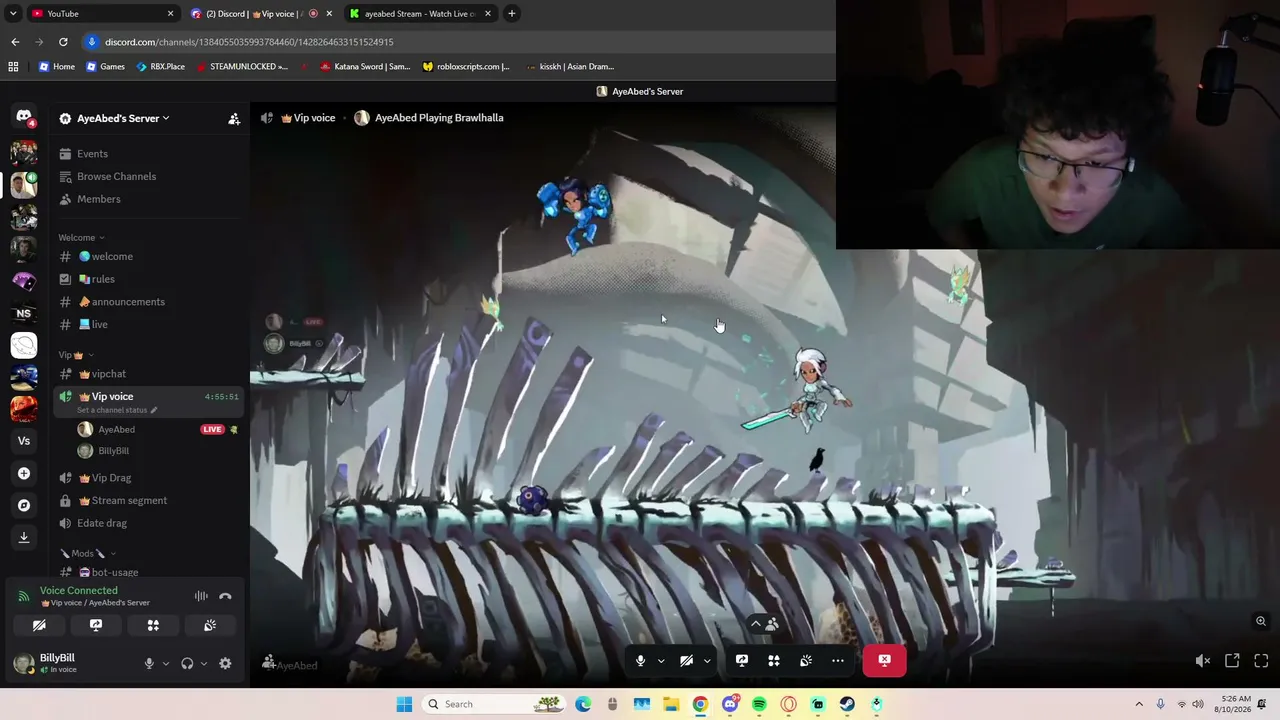Viewport: 1280px width, 720px height.
Task: Open Discover servers compass icon
Action: point(24,505)
